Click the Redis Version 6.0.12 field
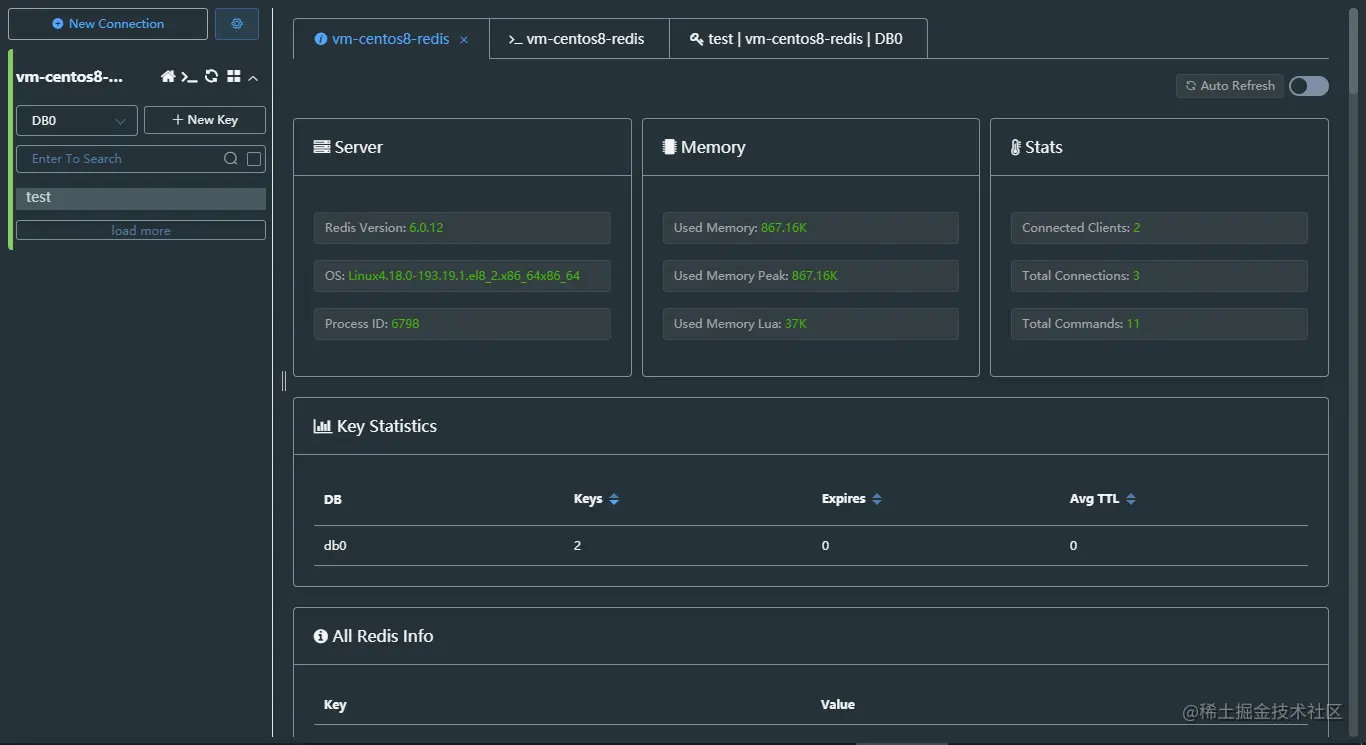 pos(462,228)
